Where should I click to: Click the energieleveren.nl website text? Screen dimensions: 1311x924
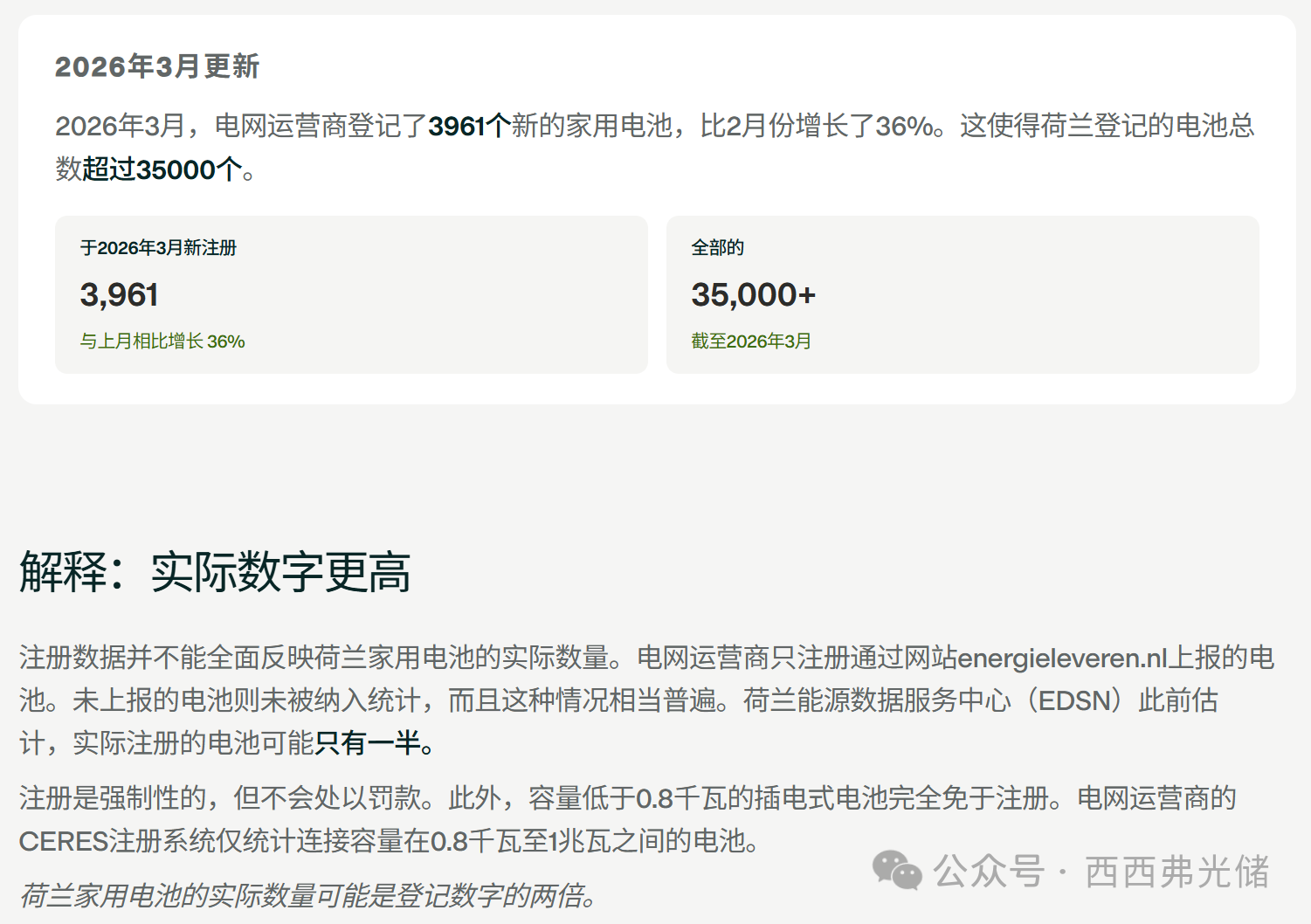pos(1062,658)
